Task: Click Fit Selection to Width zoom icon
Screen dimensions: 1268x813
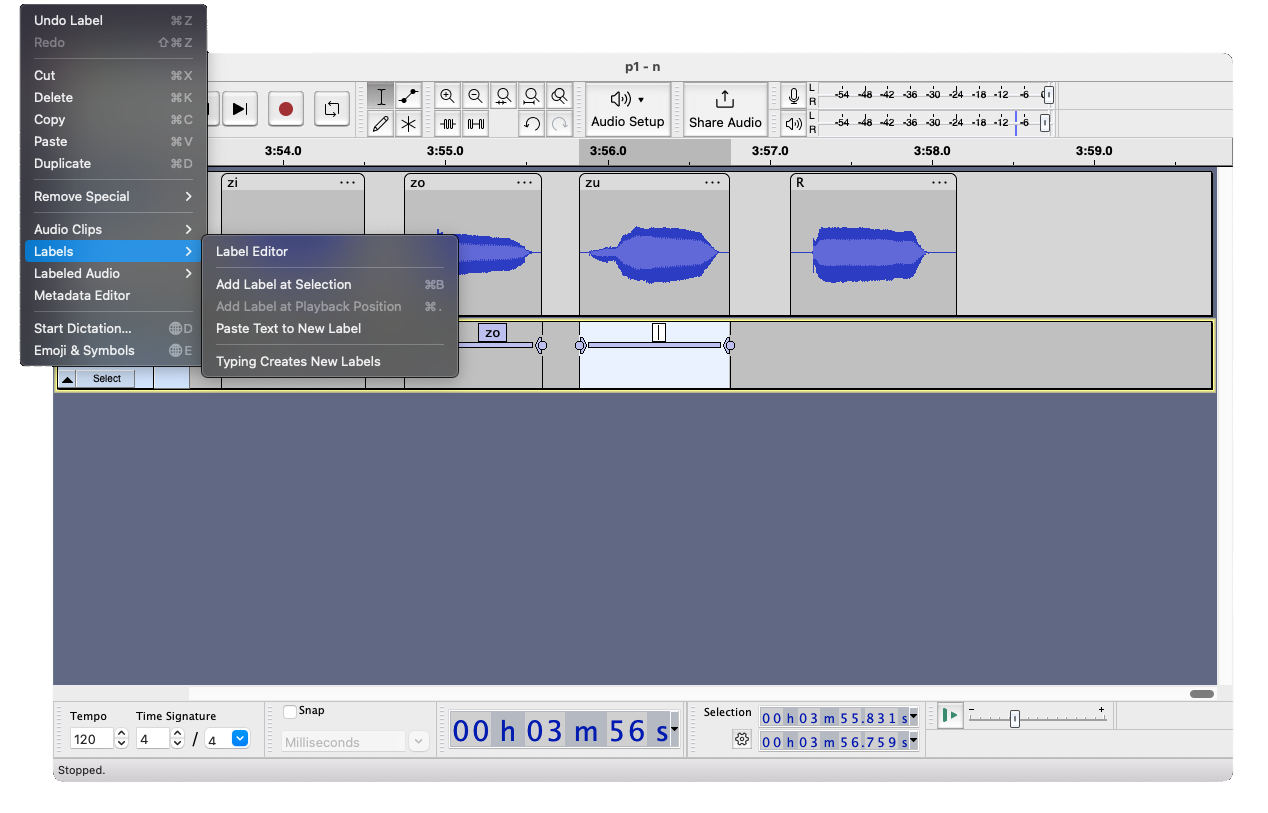Action: [x=504, y=97]
